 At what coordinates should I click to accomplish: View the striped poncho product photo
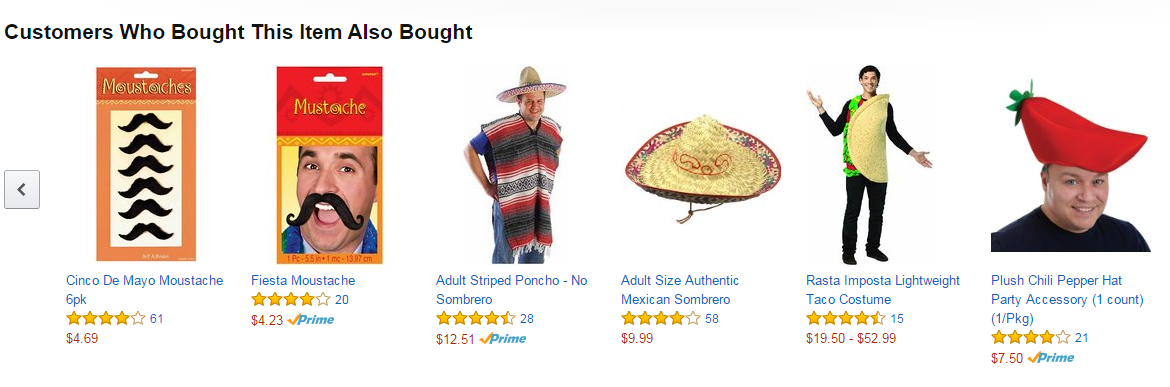tap(515, 165)
